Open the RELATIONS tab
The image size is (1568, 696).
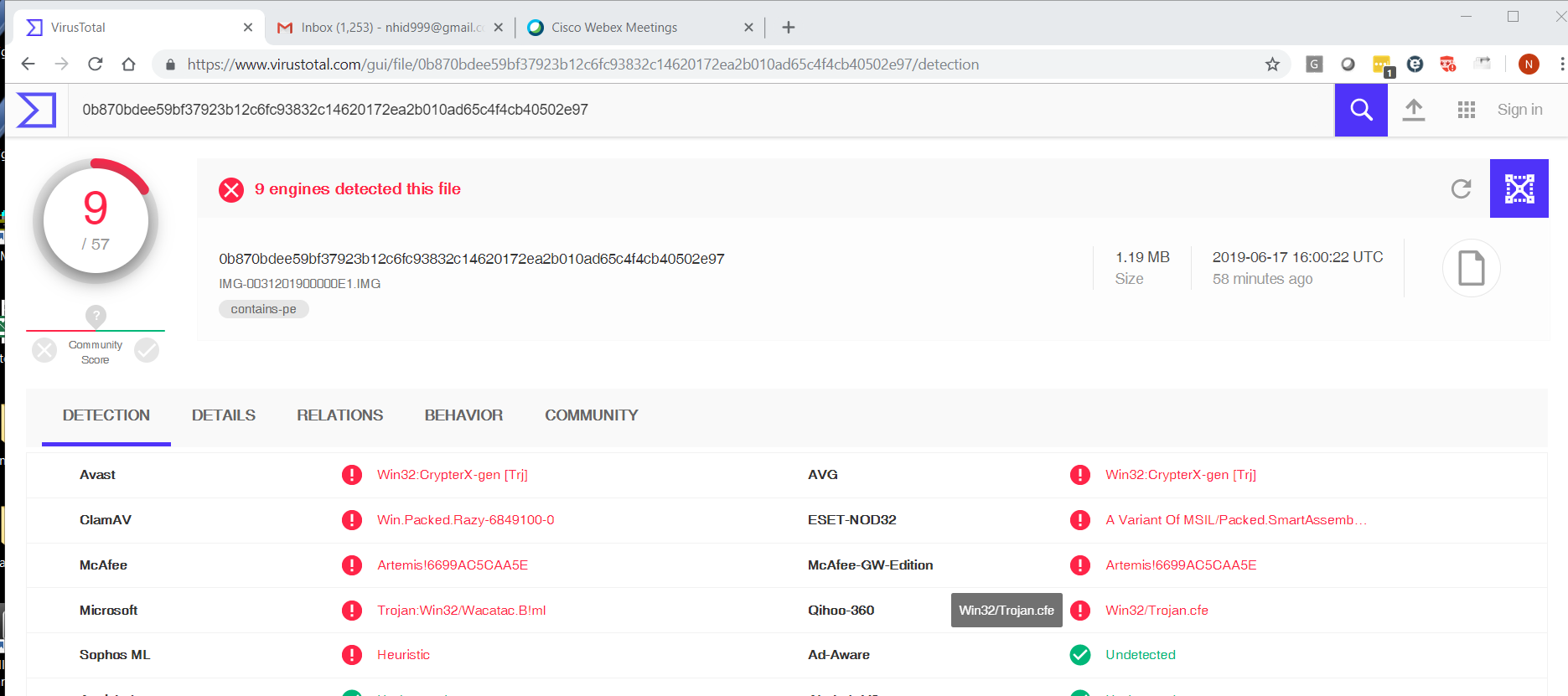coord(339,415)
